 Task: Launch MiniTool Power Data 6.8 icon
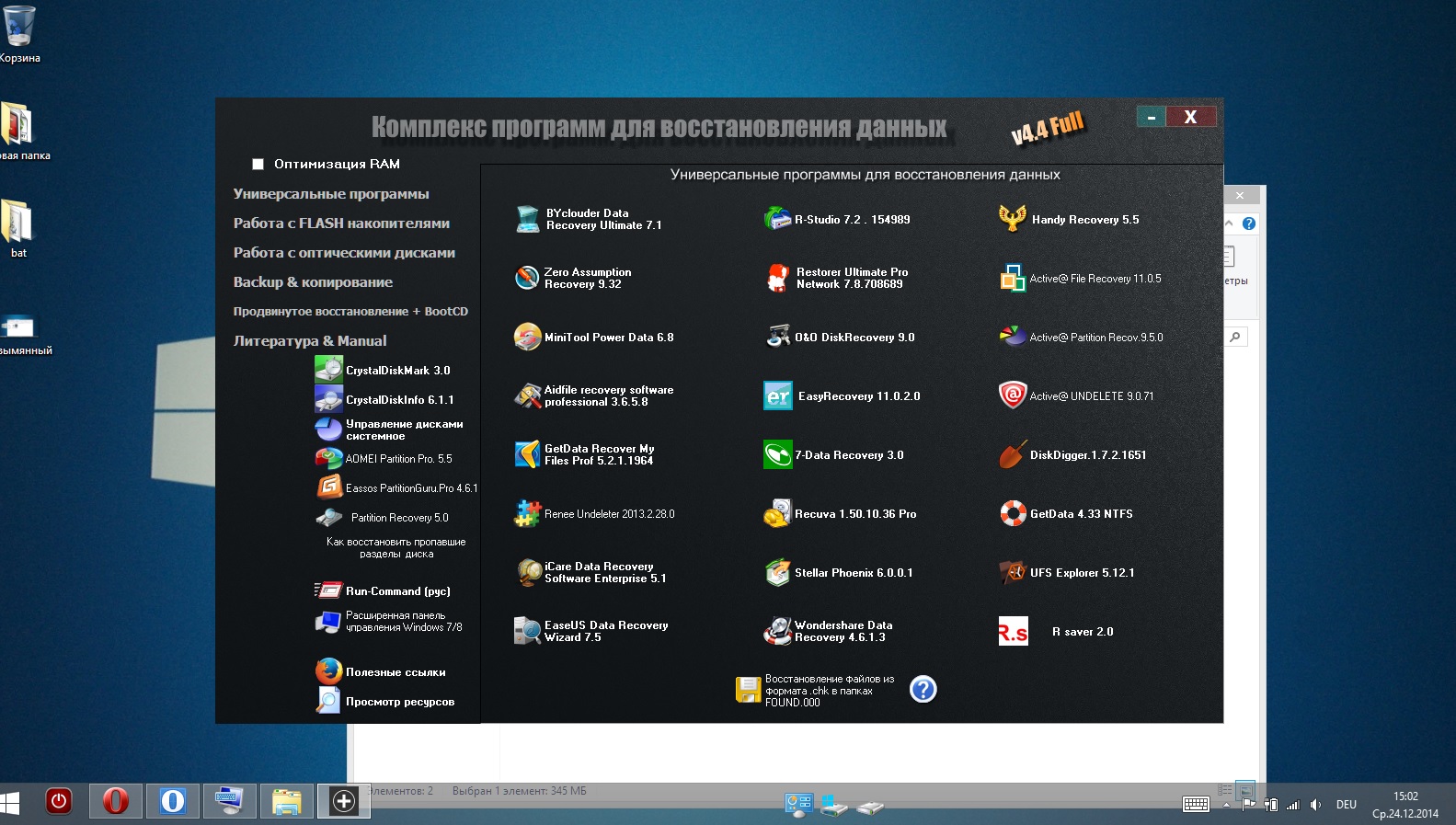(527, 337)
